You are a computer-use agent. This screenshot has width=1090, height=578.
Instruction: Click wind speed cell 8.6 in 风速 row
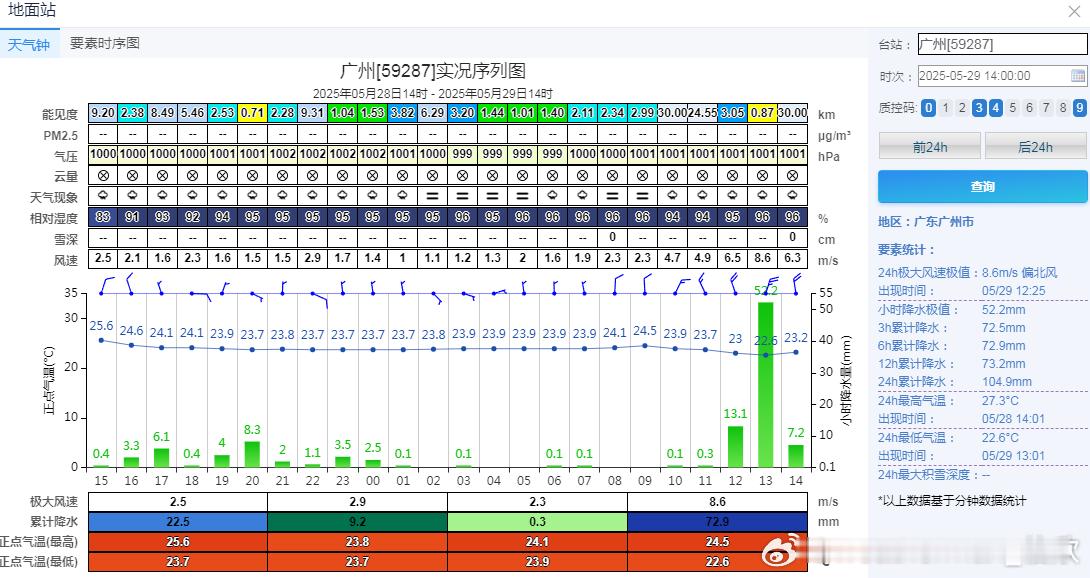pyautogui.click(x=762, y=257)
